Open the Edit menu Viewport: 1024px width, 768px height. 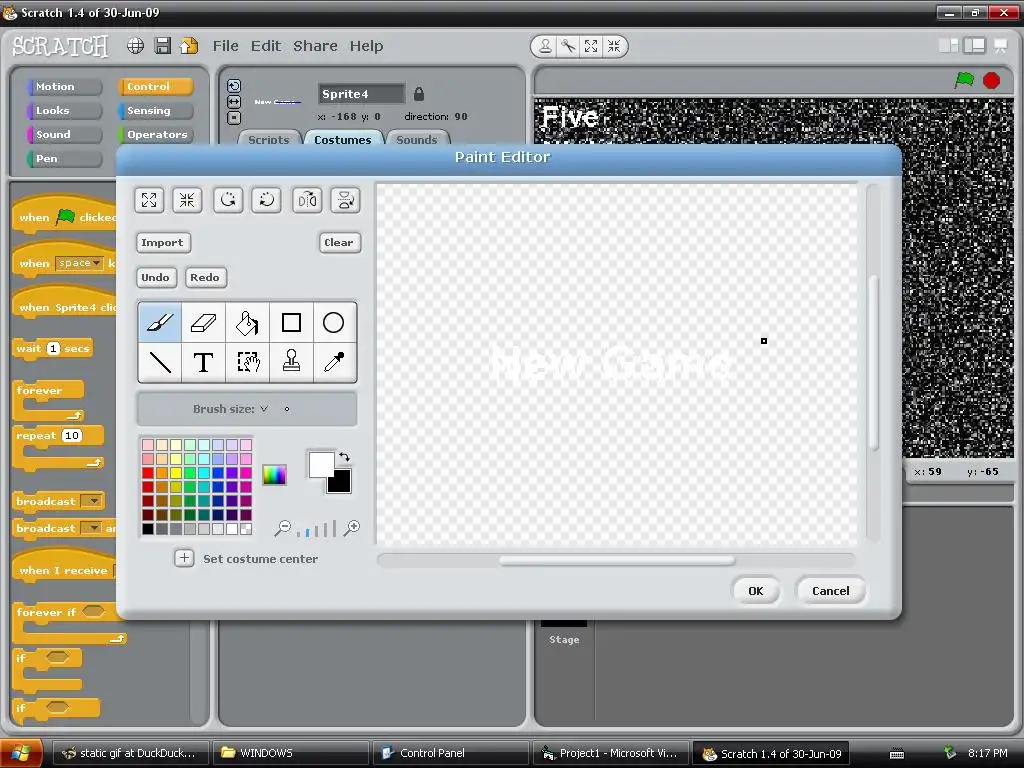(x=266, y=46)
